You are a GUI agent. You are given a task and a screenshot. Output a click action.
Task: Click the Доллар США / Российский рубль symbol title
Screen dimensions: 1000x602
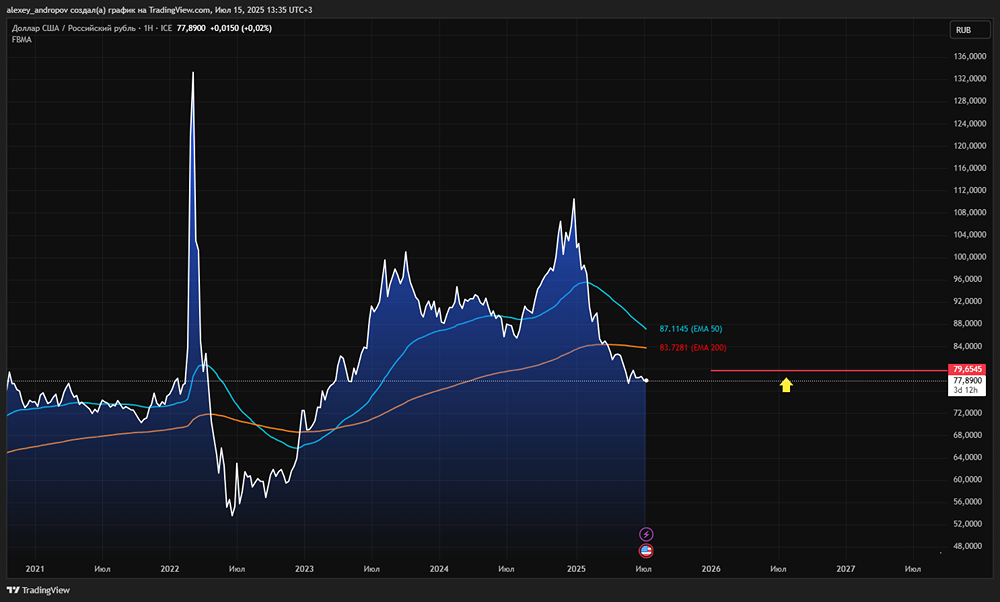(73, 28)
